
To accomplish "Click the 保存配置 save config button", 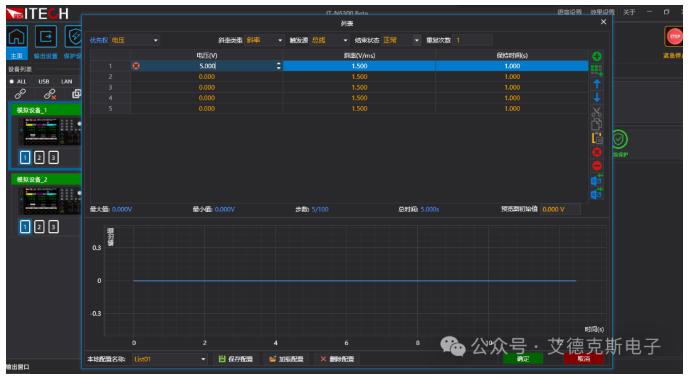I will (x=236, y=359).
